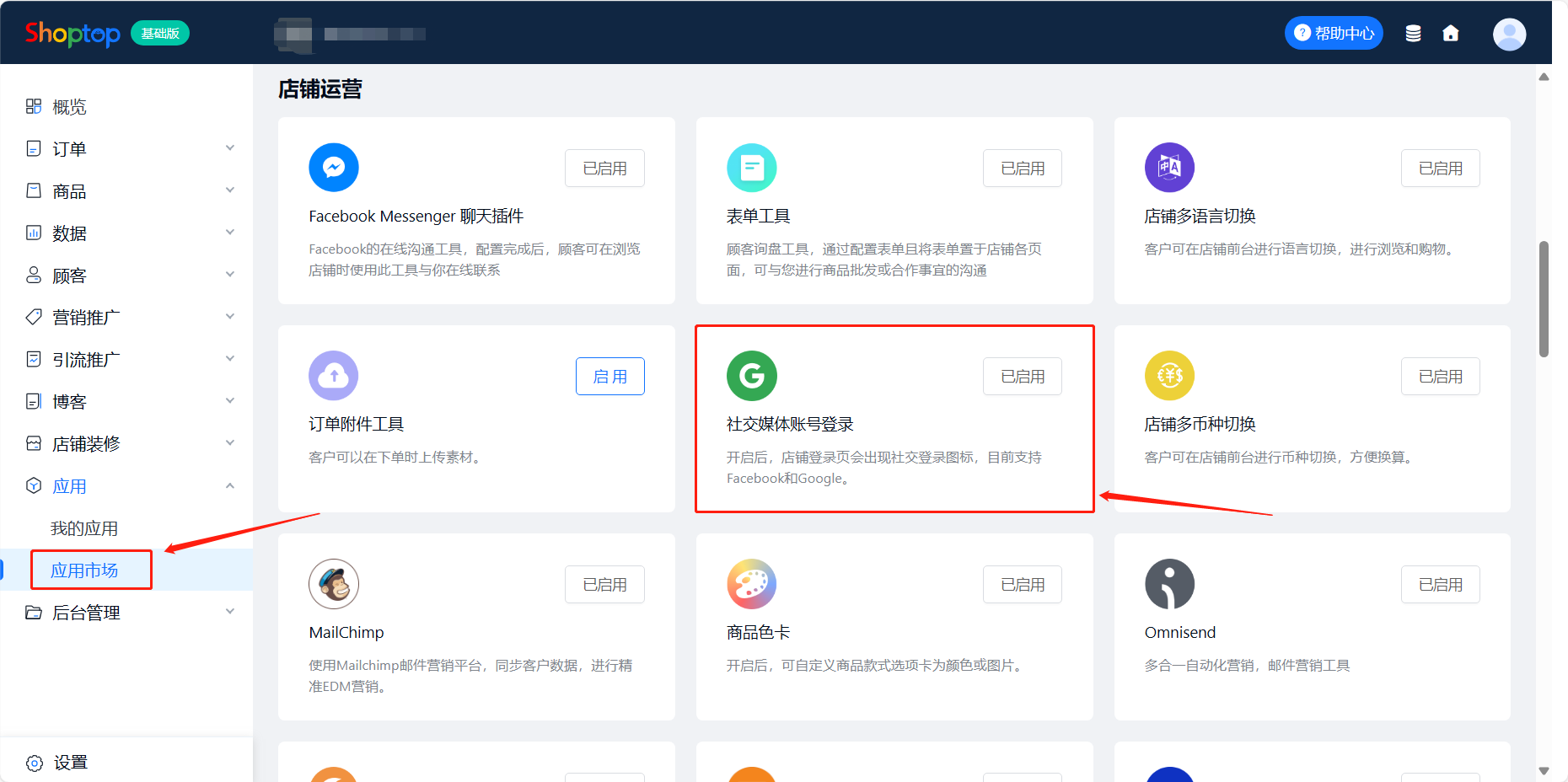Click the Omnisend app icon
The image size is (1568, 782).
(x=1169, y=584)
